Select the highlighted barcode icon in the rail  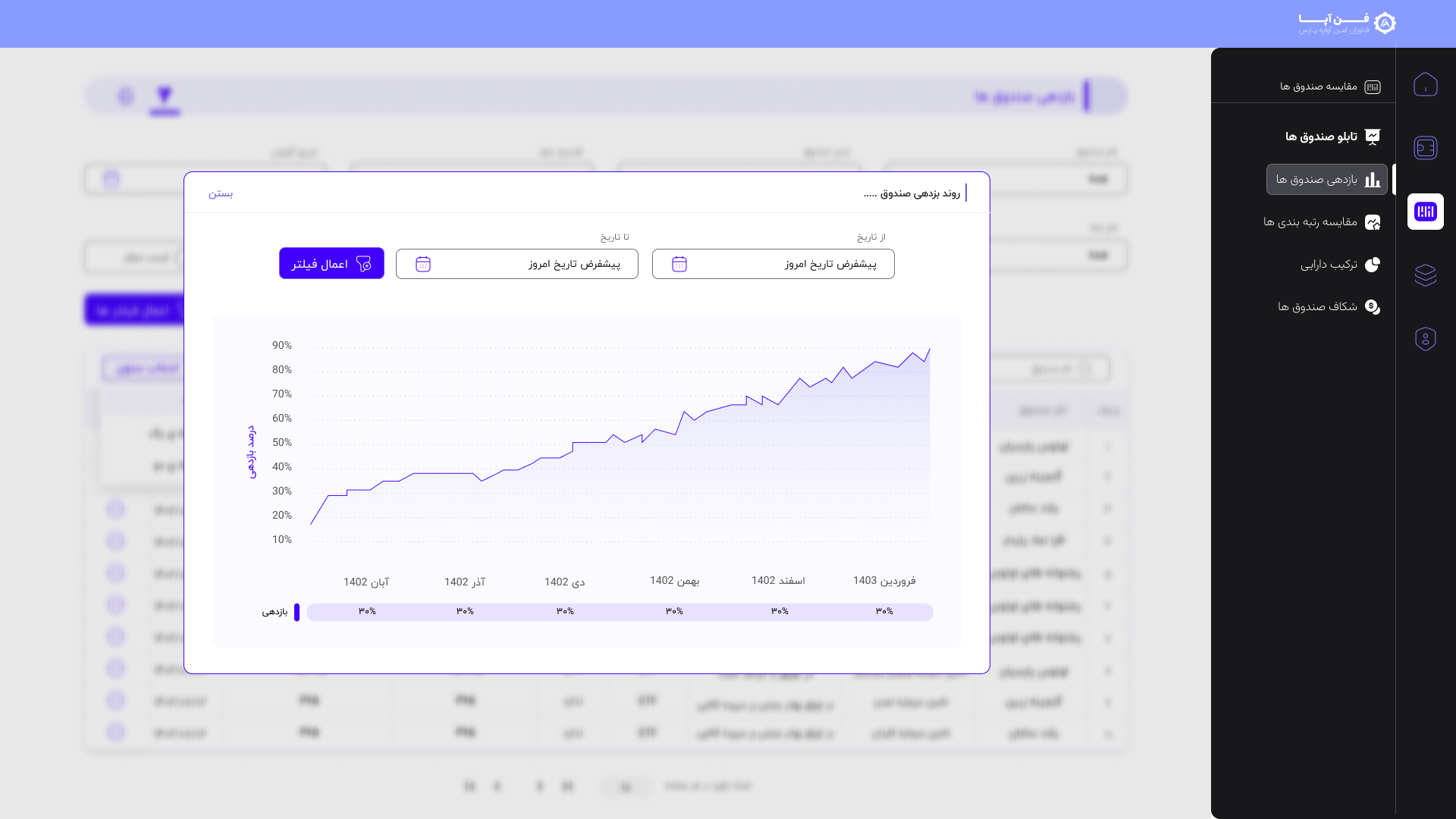click(1425, 212)
